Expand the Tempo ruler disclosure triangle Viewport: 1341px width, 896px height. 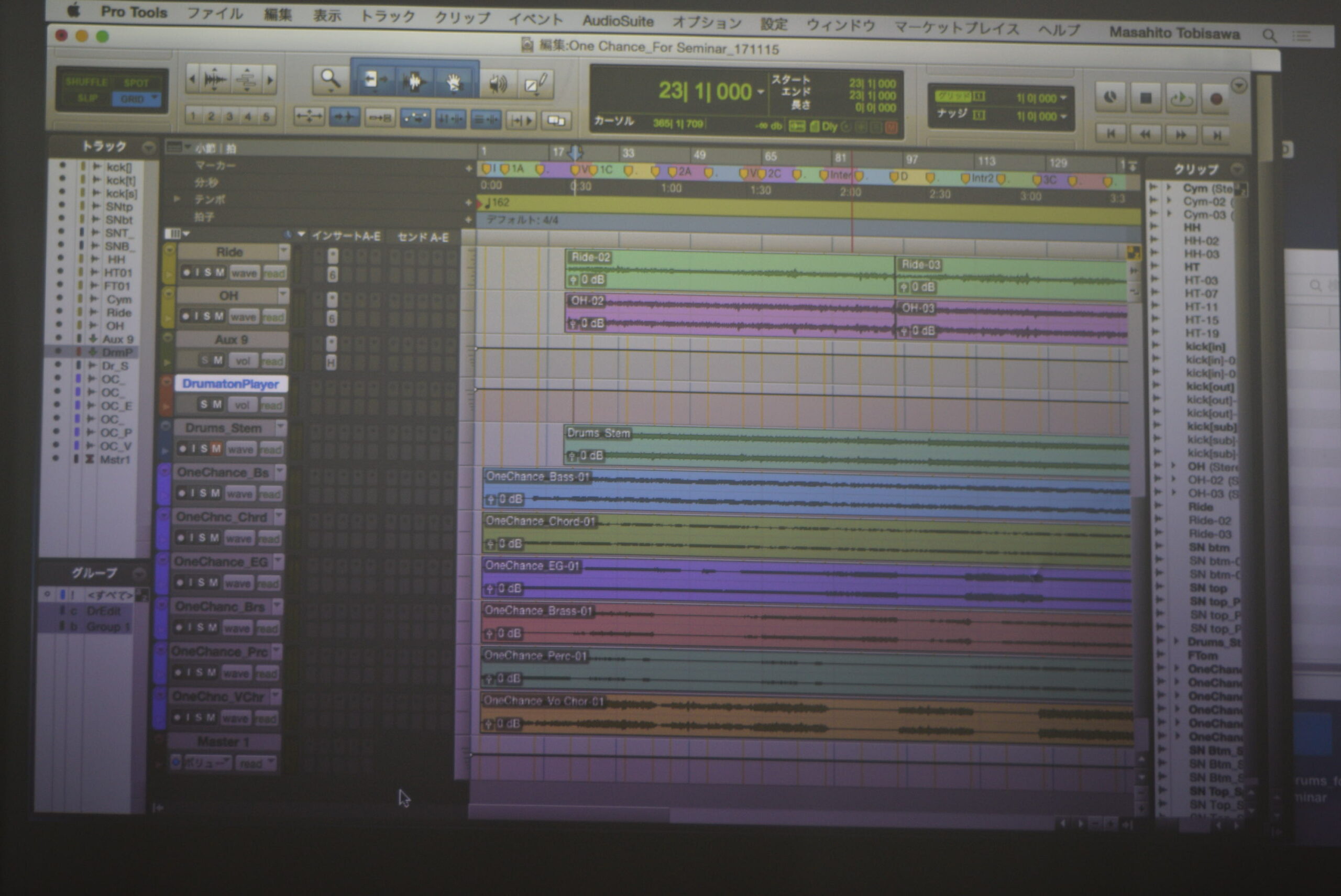click(177, 199)
